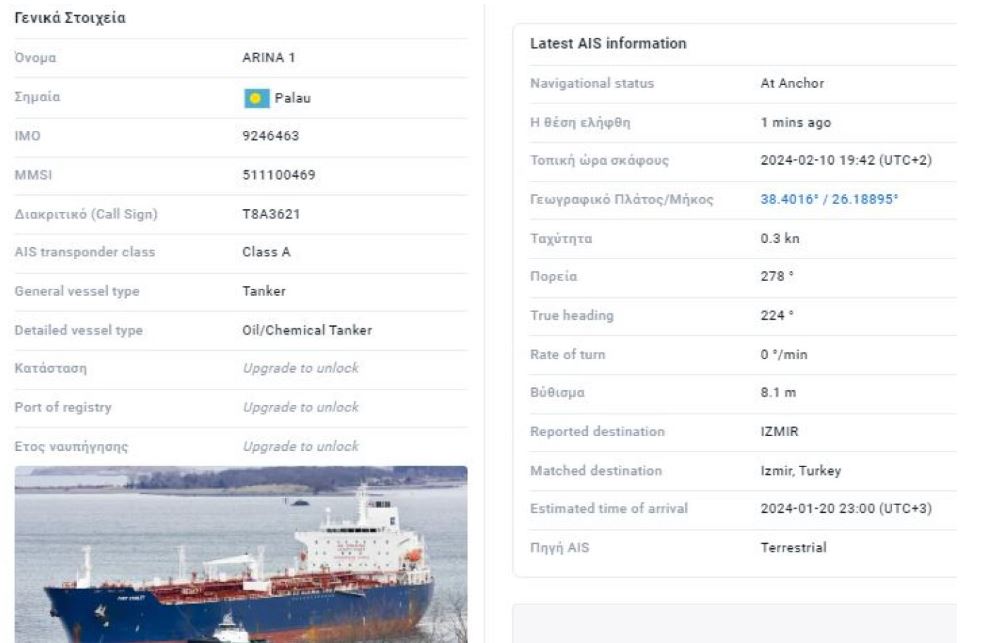
Task: Click the vessel name ARINA 1
Action: (x=269, y=58)
